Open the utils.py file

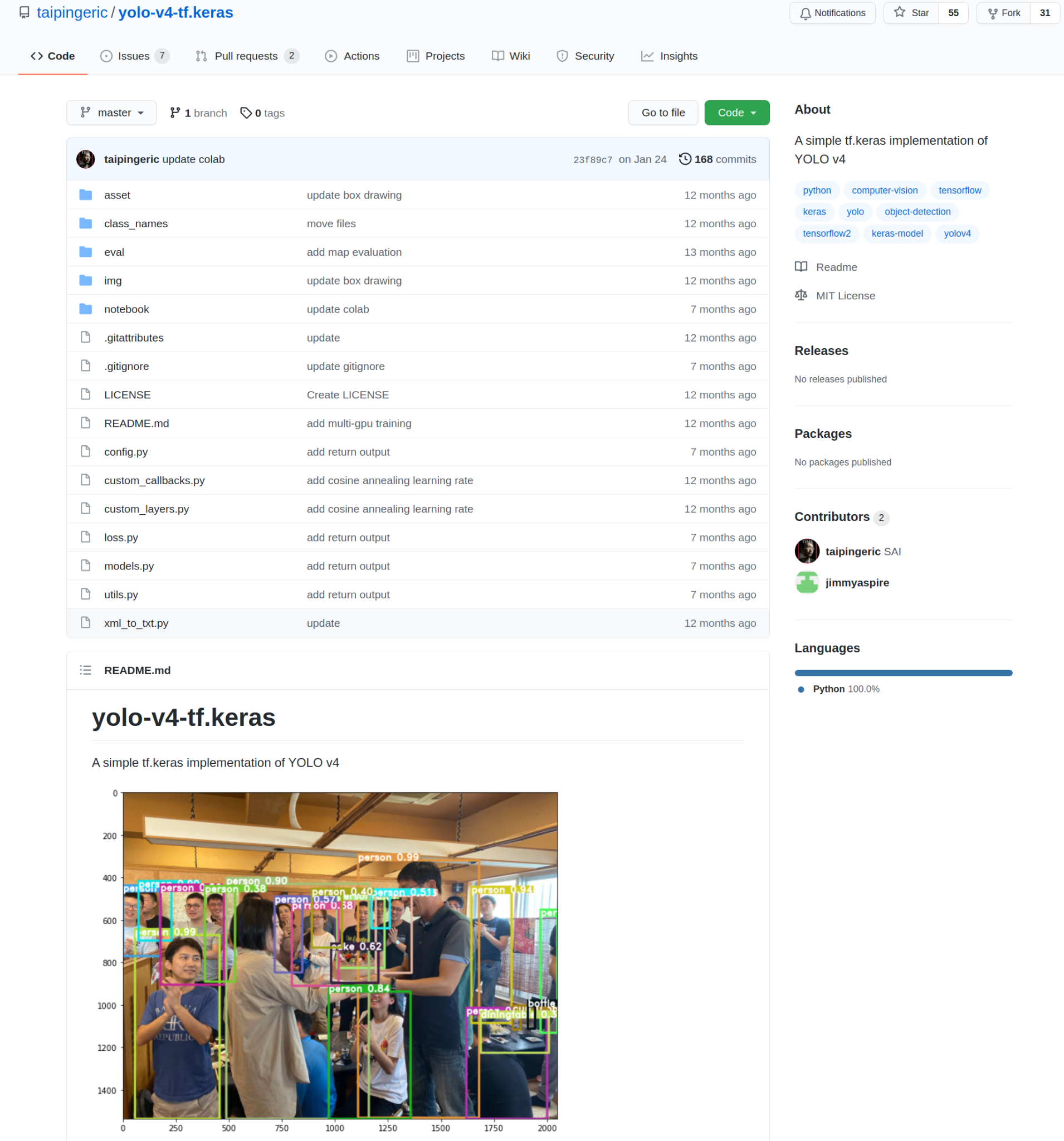click(x=121, y=594)
